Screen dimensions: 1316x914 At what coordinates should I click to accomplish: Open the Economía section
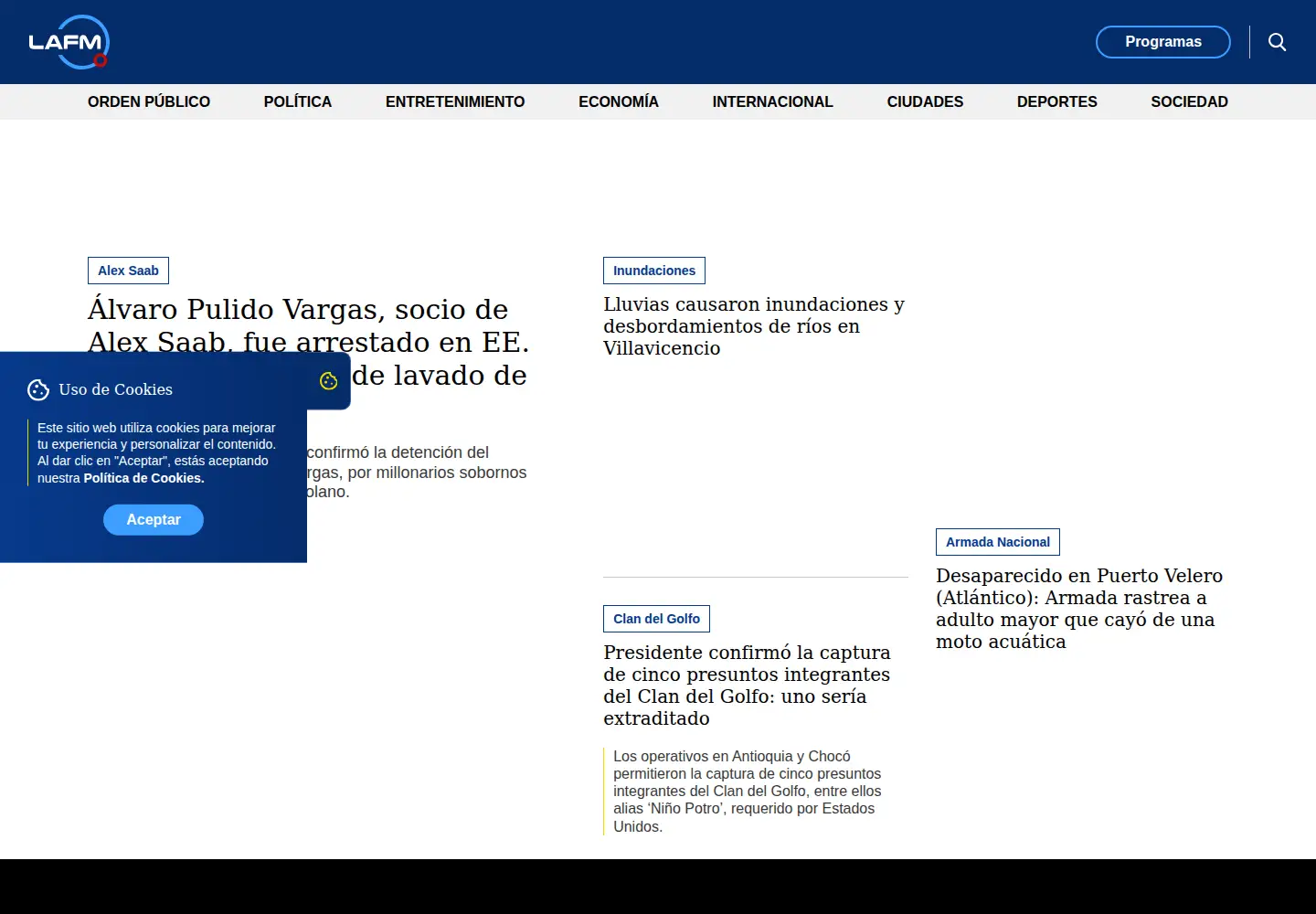[619, 101]
